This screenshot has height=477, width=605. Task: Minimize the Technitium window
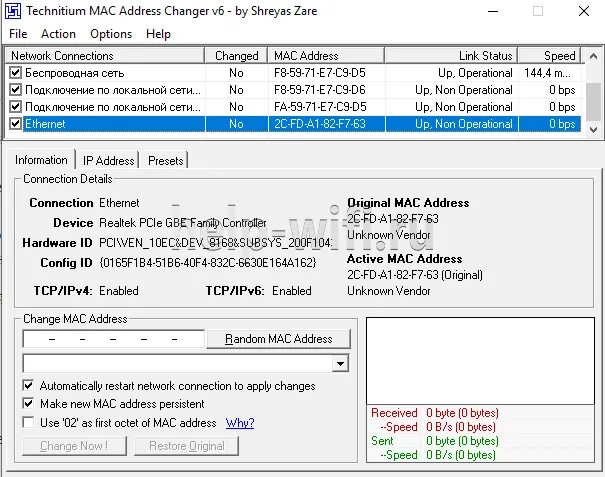tap(493, 11)
